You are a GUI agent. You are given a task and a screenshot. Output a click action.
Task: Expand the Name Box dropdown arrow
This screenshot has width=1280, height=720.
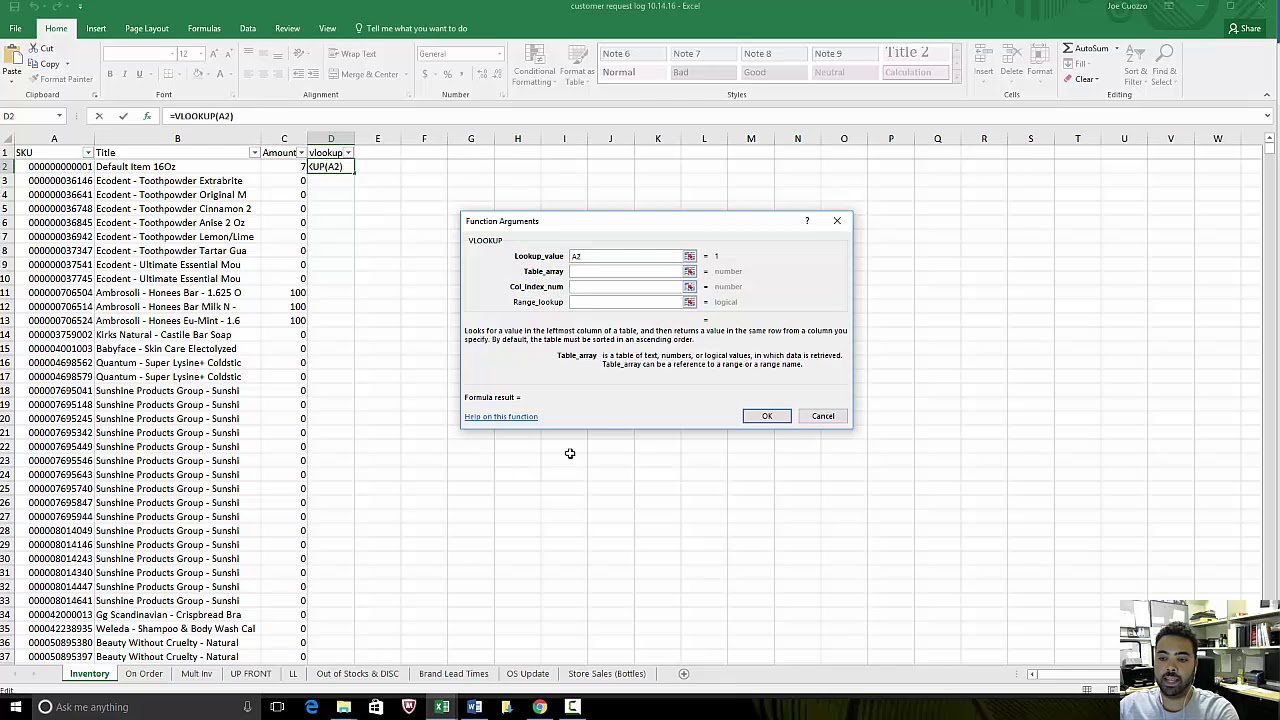[59, 116]
